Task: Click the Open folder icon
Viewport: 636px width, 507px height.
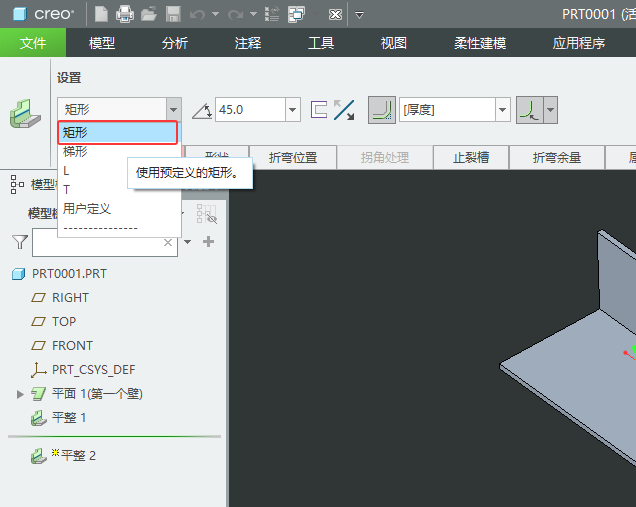Action: tap(149, 15)
